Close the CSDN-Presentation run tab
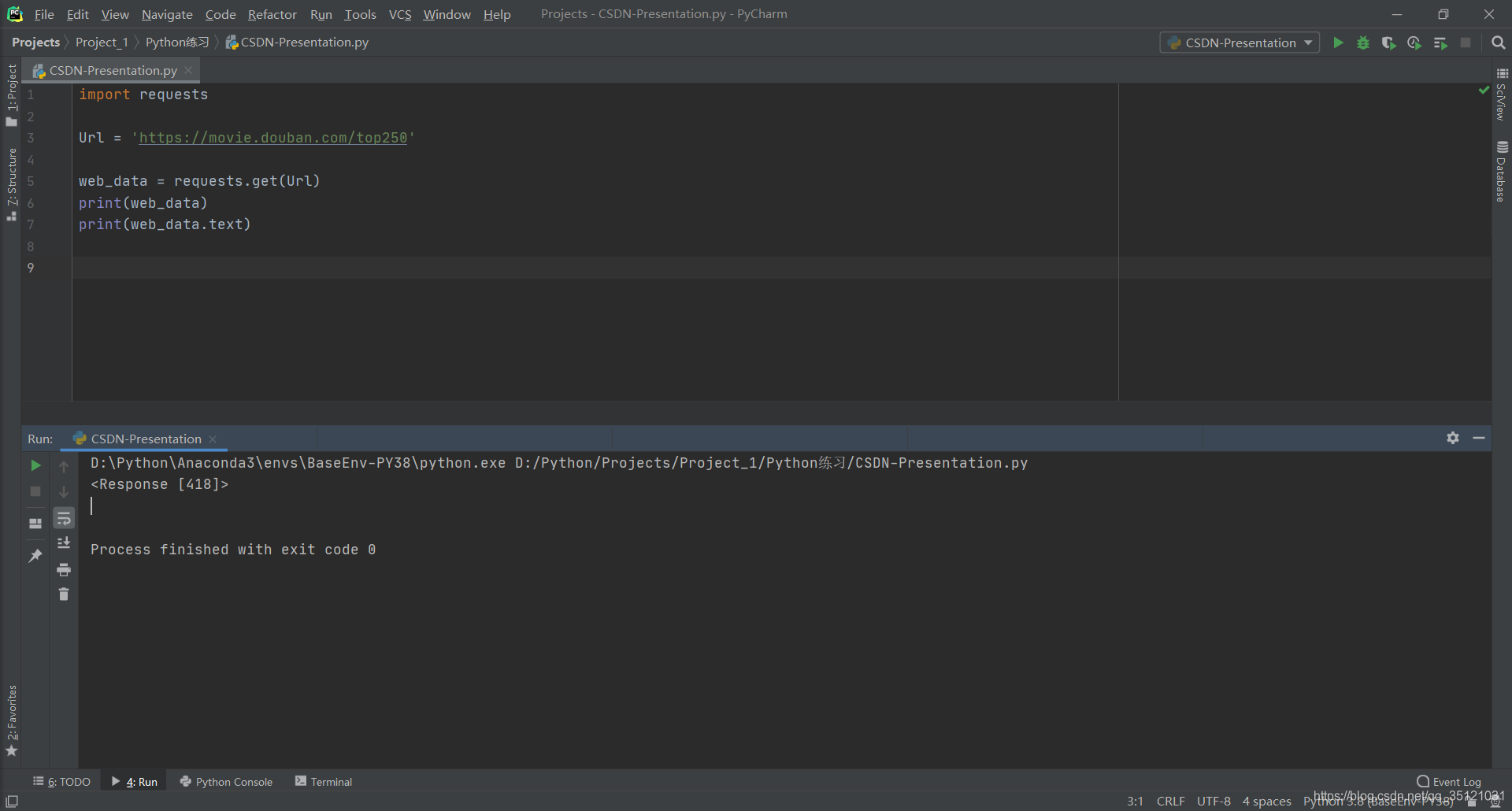Viewport: 1512px width, 811px height. [x=213, y=439]
